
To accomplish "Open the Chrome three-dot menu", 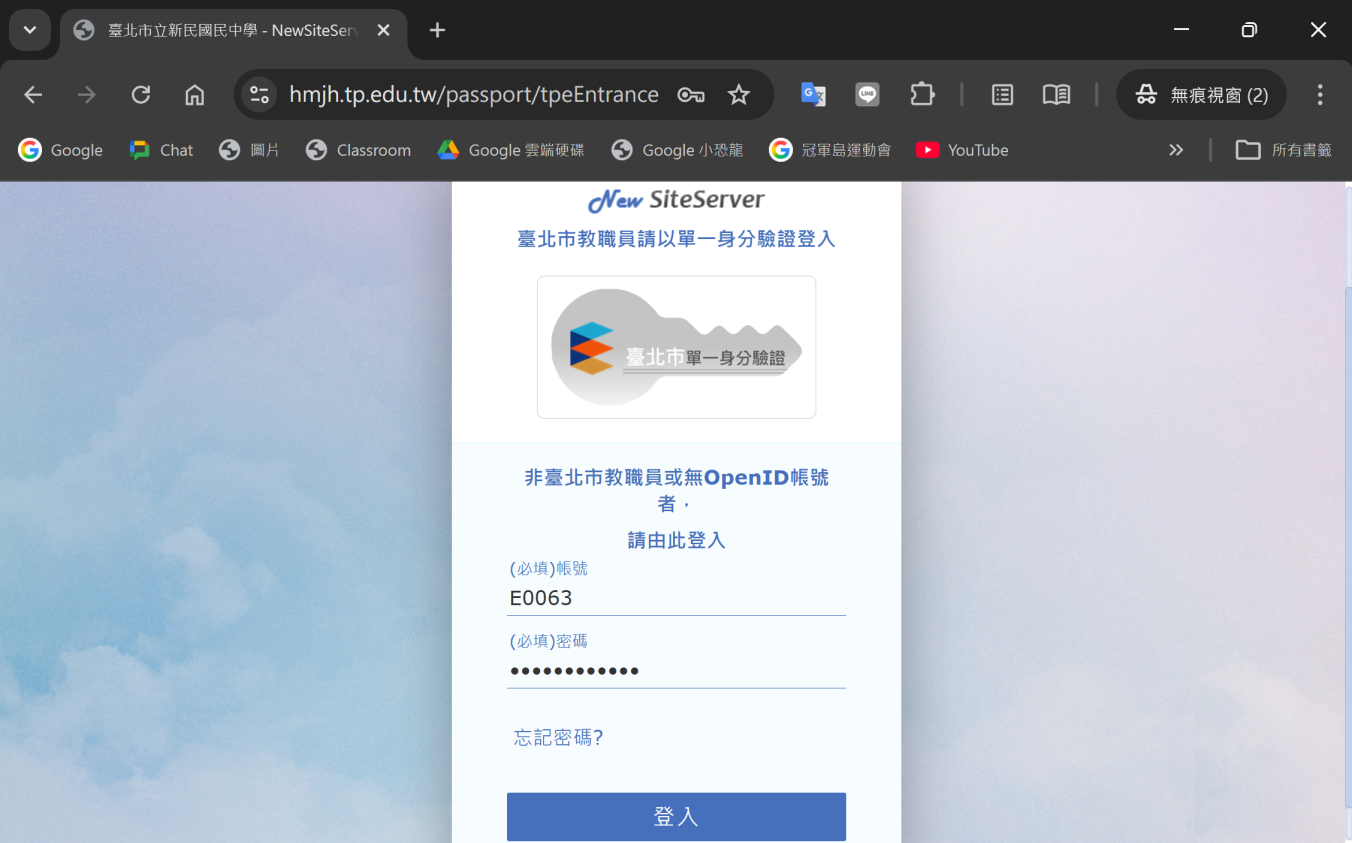I will [1320, 95].
